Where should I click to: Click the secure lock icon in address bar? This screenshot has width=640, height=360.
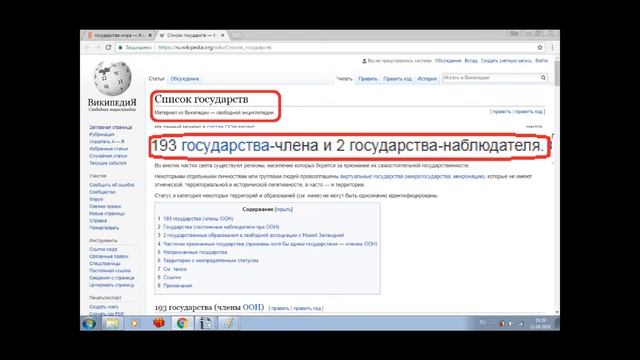pyautogui.click(x=120, y=48)
